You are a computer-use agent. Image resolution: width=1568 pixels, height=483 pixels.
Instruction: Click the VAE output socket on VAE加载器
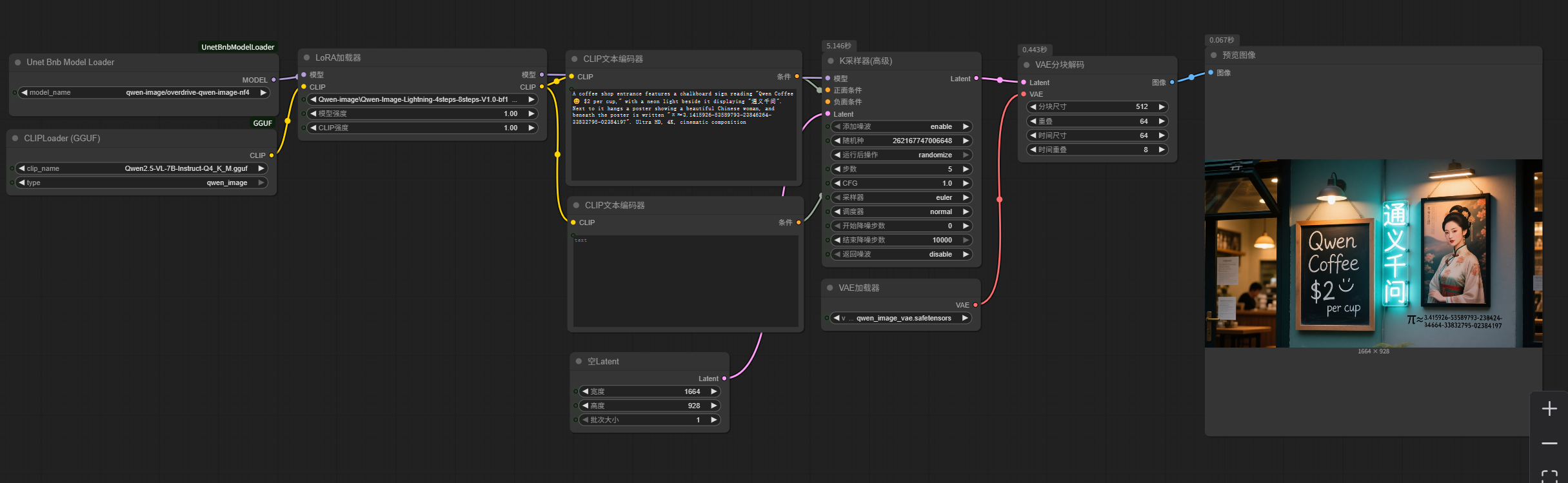pyautogui.click(x=975, y=304)
